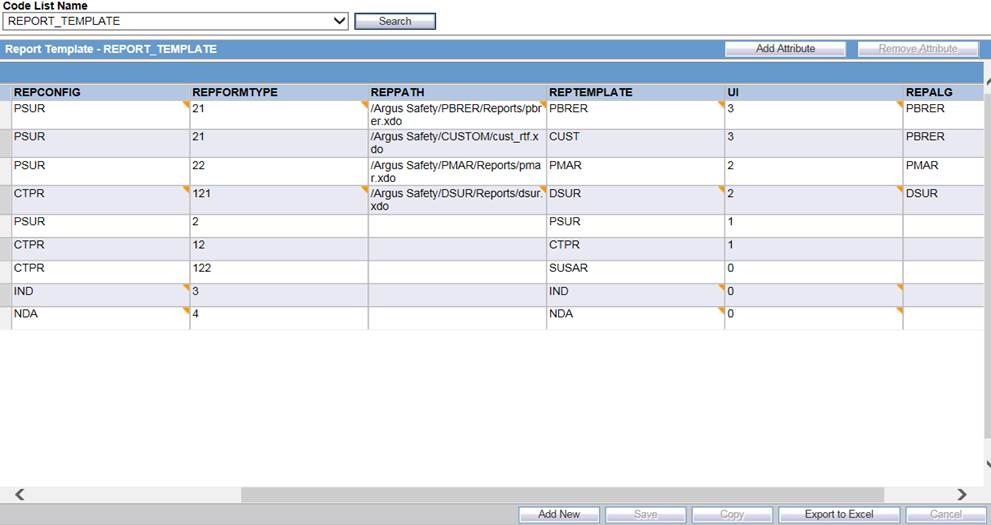Click REPFORMTYPE value 12

(x=279, y=249)
